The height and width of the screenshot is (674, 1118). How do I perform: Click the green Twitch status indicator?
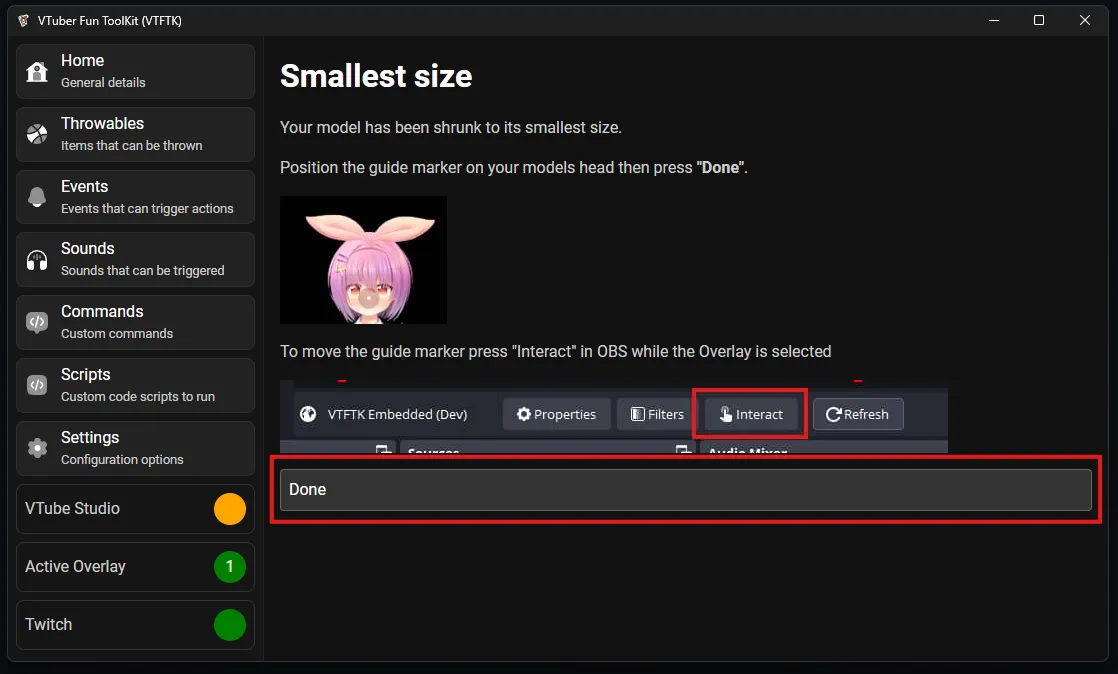click(x=229, y=625)
